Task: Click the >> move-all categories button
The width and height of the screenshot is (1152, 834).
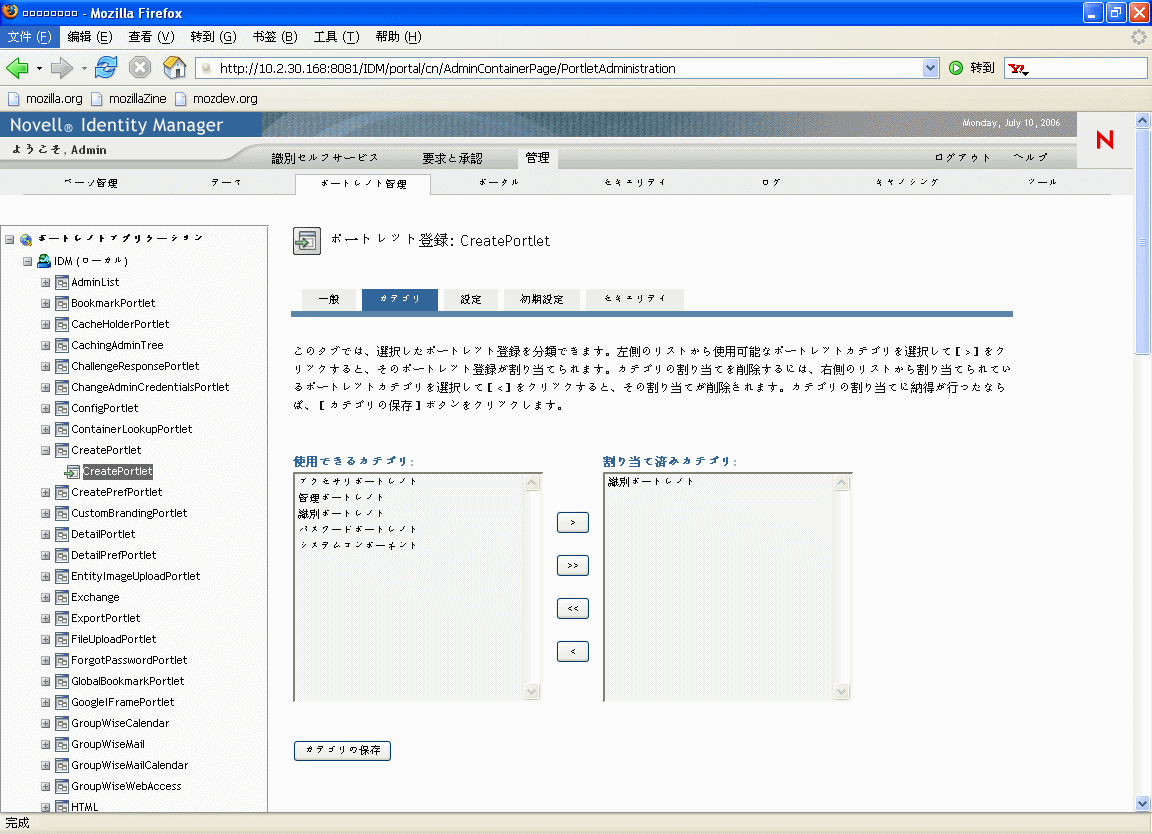Action: (572, 565)
